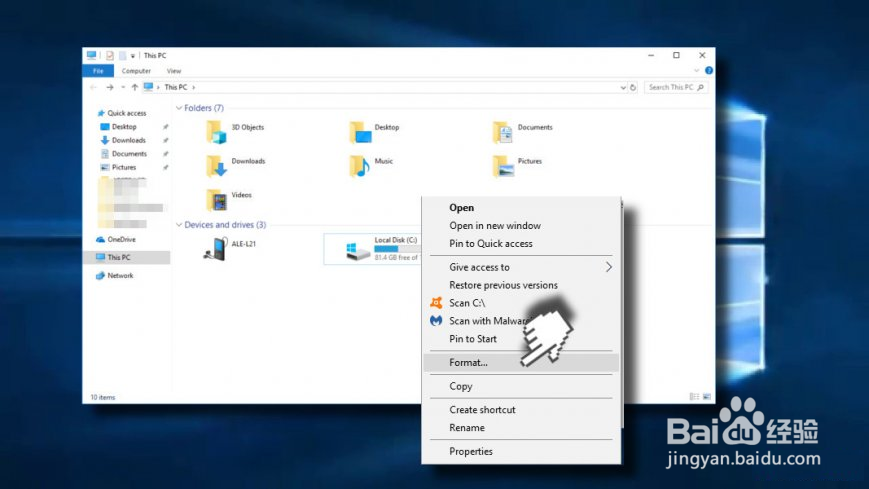Collapse the Folders (7) group
869x489 pixels.
click(x=179, y=108)
